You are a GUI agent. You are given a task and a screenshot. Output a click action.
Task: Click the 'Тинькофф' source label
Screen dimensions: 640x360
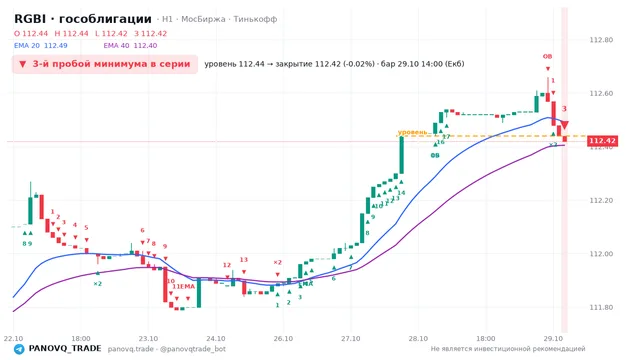(256, 19)
